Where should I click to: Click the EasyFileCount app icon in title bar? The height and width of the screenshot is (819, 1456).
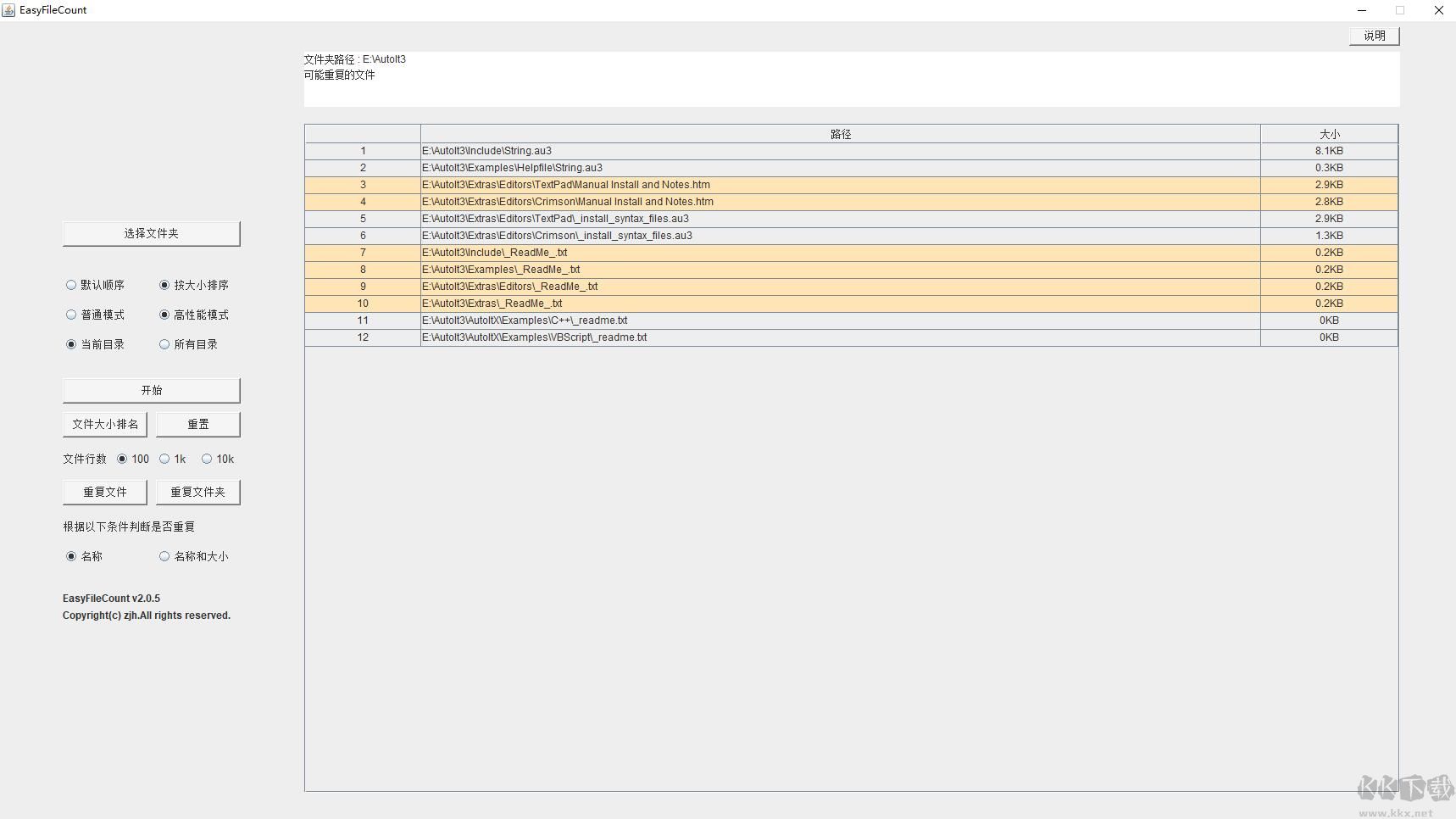(9, 10)
